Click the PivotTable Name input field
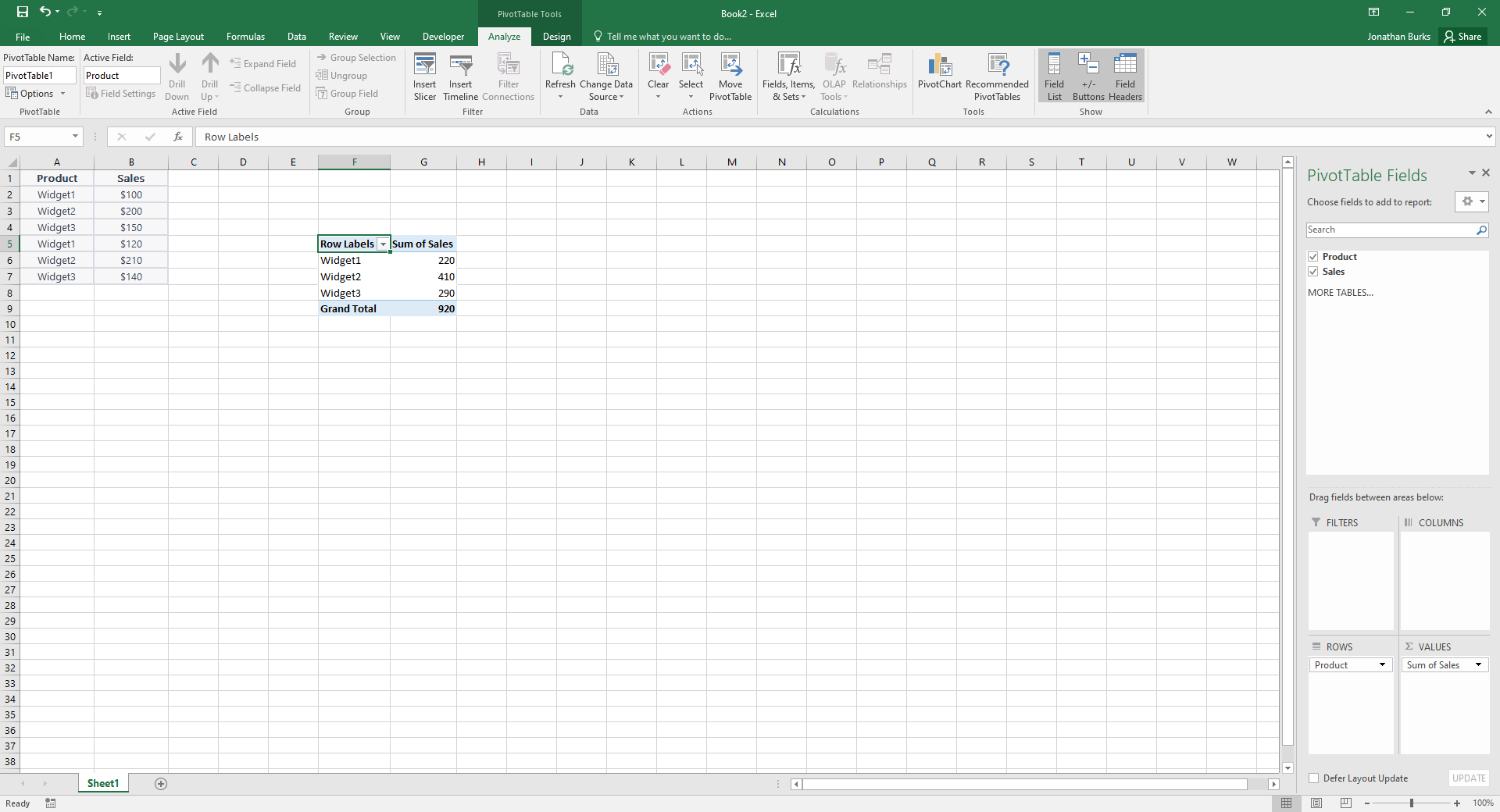The width and height of the screenshot is (1500, 812). 40,76
